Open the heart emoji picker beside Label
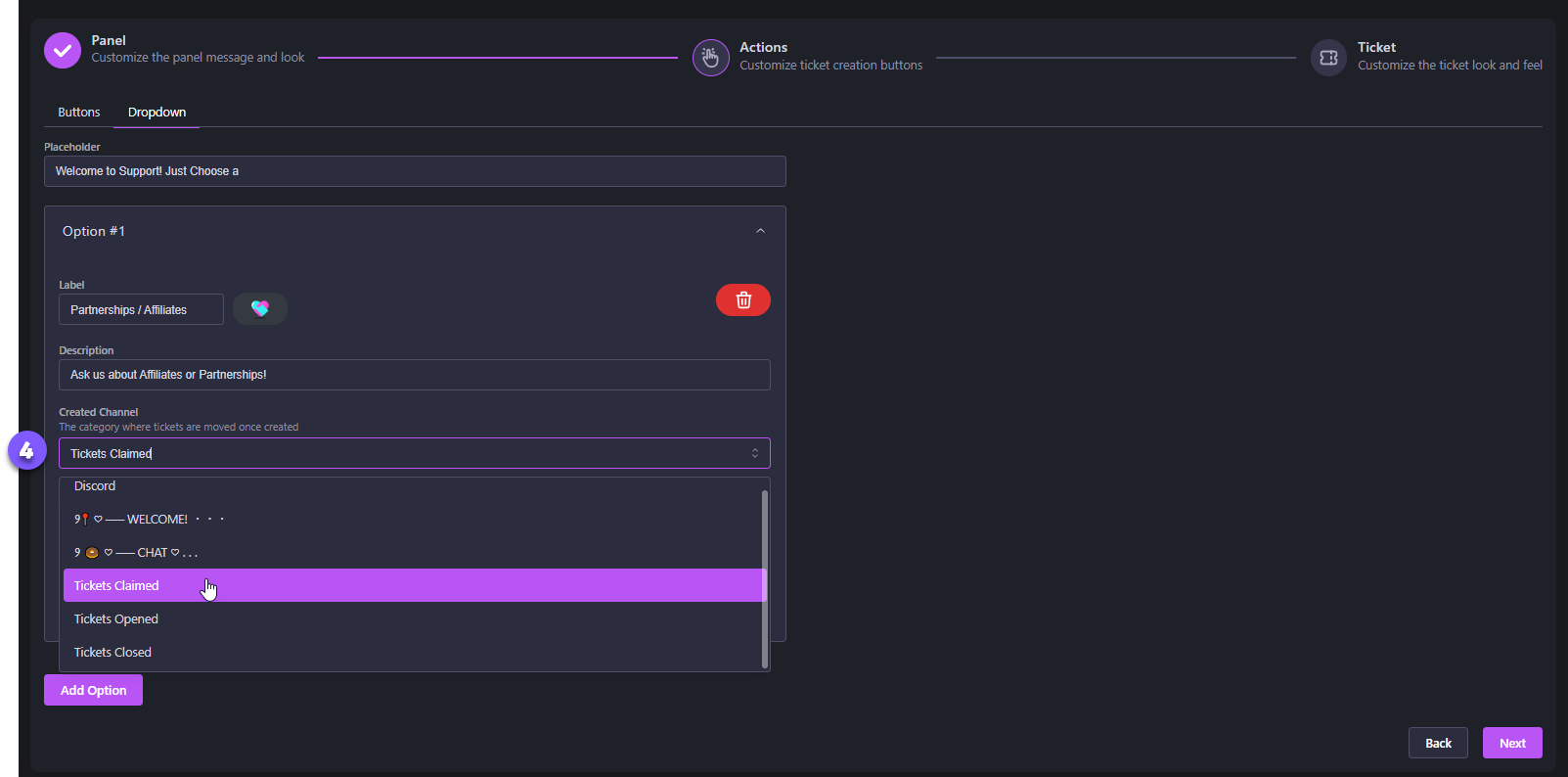 (260, 309)
